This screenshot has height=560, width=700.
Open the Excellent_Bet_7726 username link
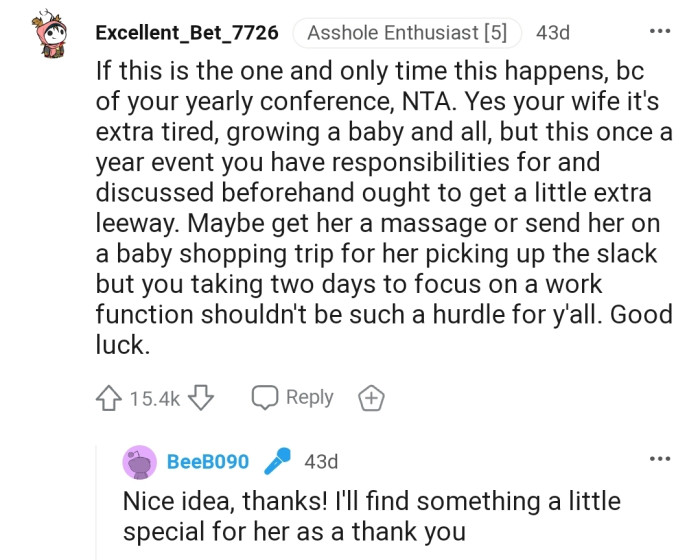(187, 33)
